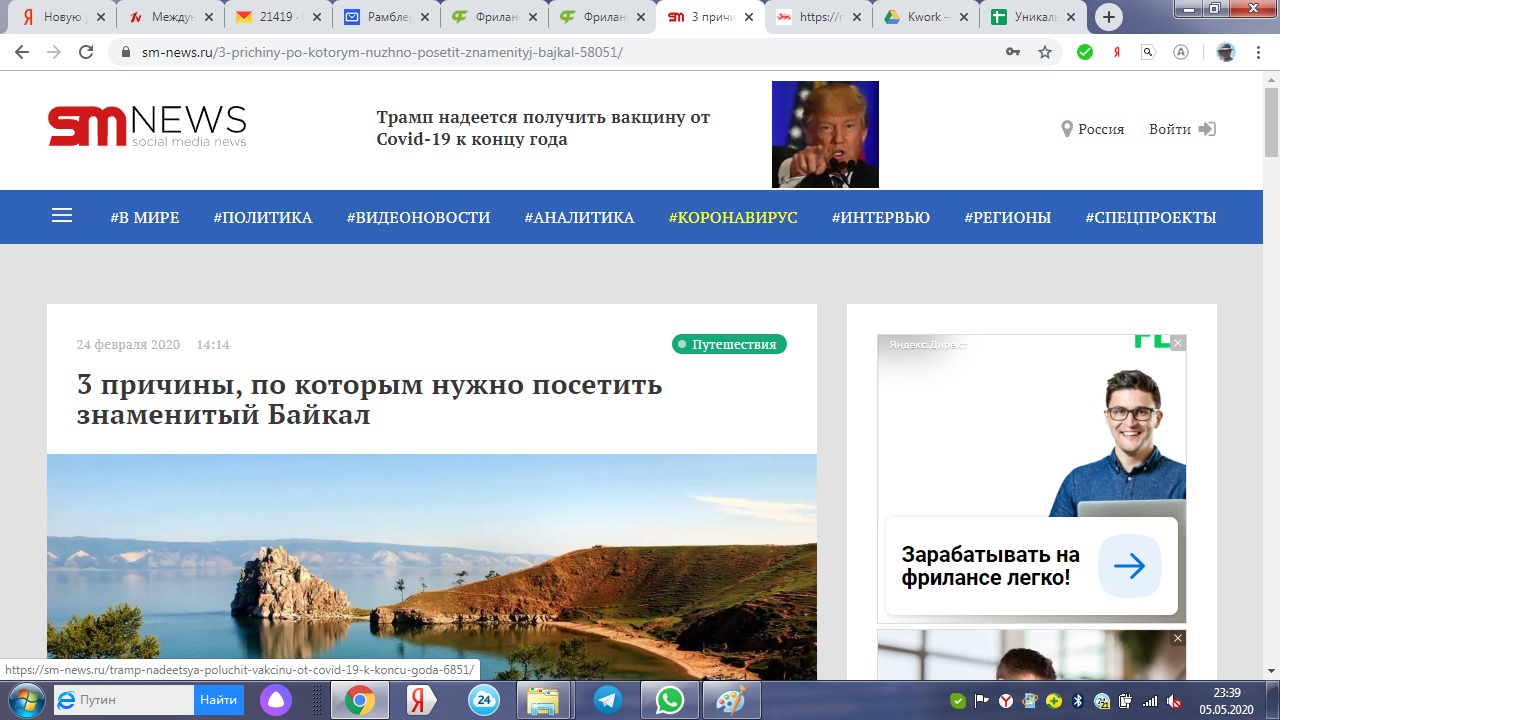
Task: Click the muted volume tray icon
Action: pyautogui.click(x=1174, y=701)
